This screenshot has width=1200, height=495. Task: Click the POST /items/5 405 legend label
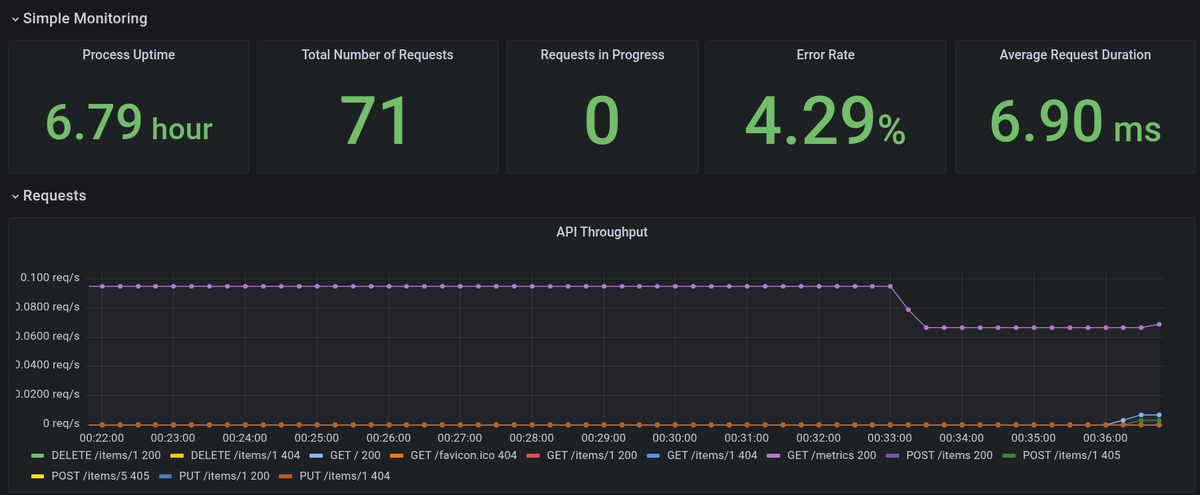(x=100, y=476)
